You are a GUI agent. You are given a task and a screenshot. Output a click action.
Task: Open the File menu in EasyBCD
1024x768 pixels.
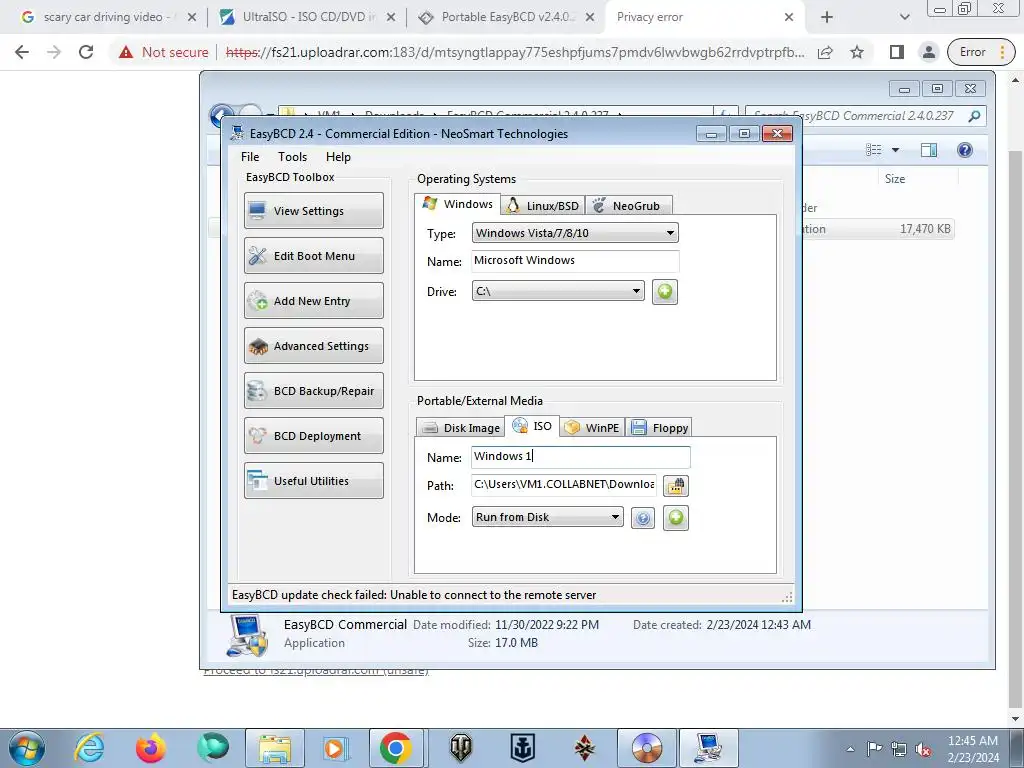coord(249,157)
